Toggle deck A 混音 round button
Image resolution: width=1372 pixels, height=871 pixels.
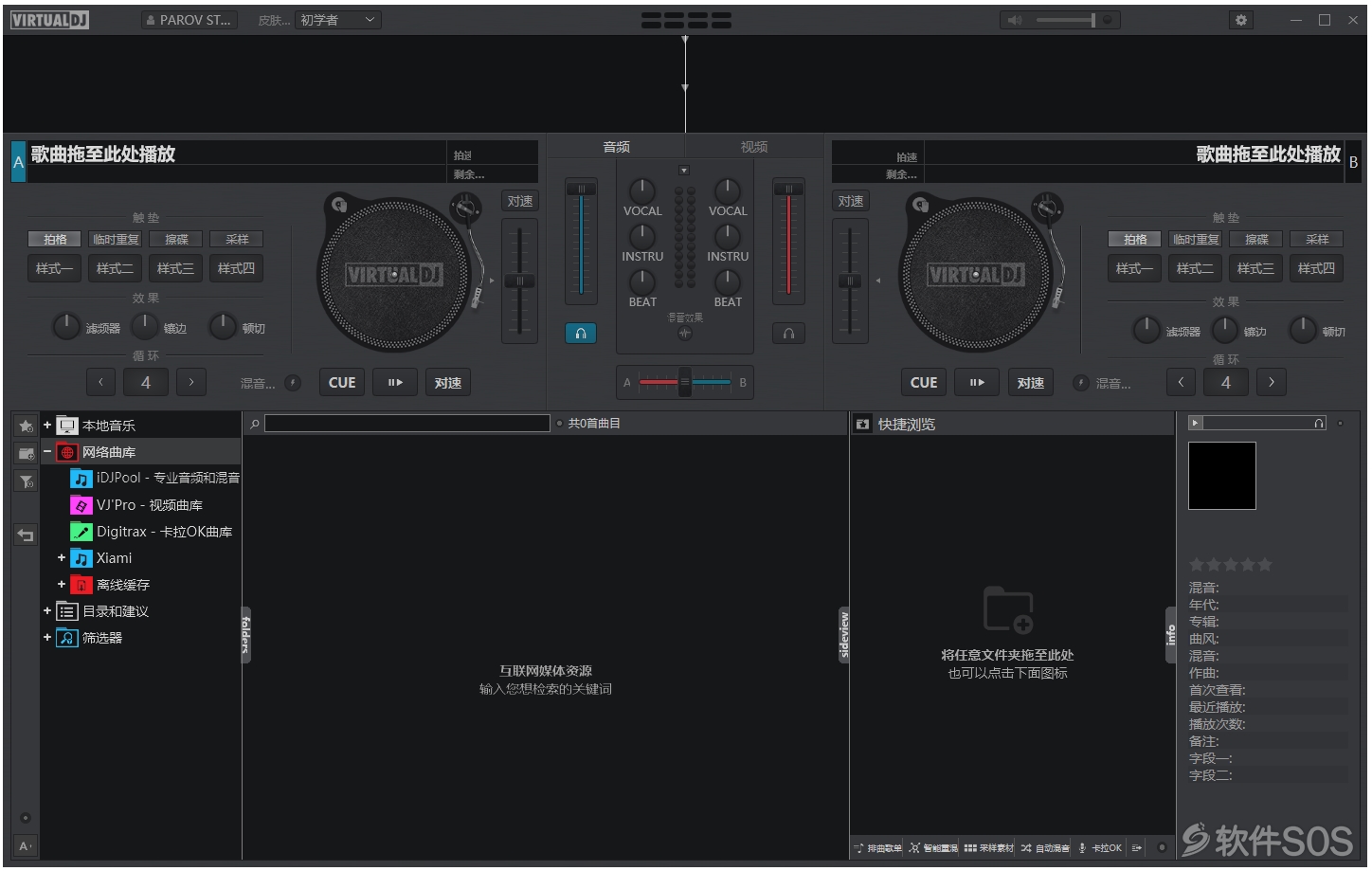[x=293, y=383]
